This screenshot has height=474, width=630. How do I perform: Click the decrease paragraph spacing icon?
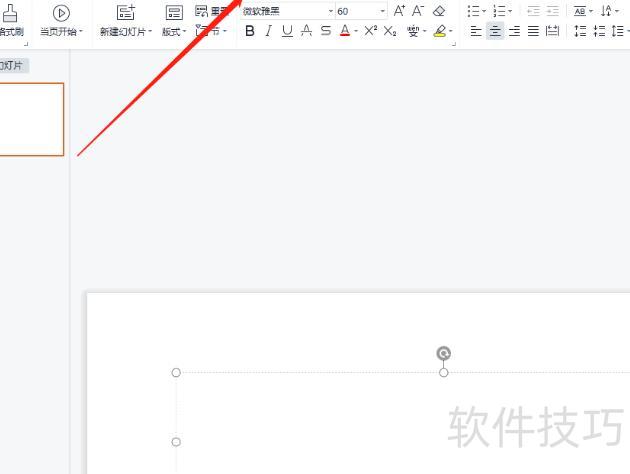599,31
